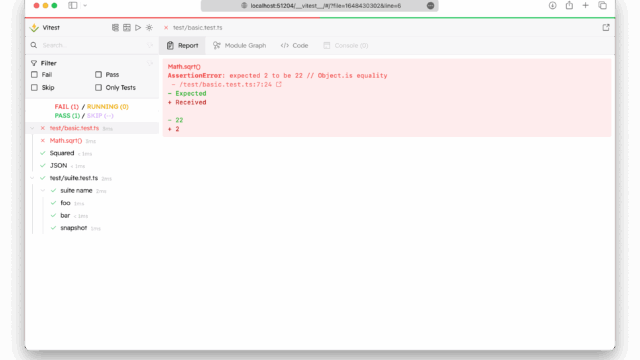Click page options icon in address bar
The height and width of the screenshot is (360, 640).
(430, 6)
